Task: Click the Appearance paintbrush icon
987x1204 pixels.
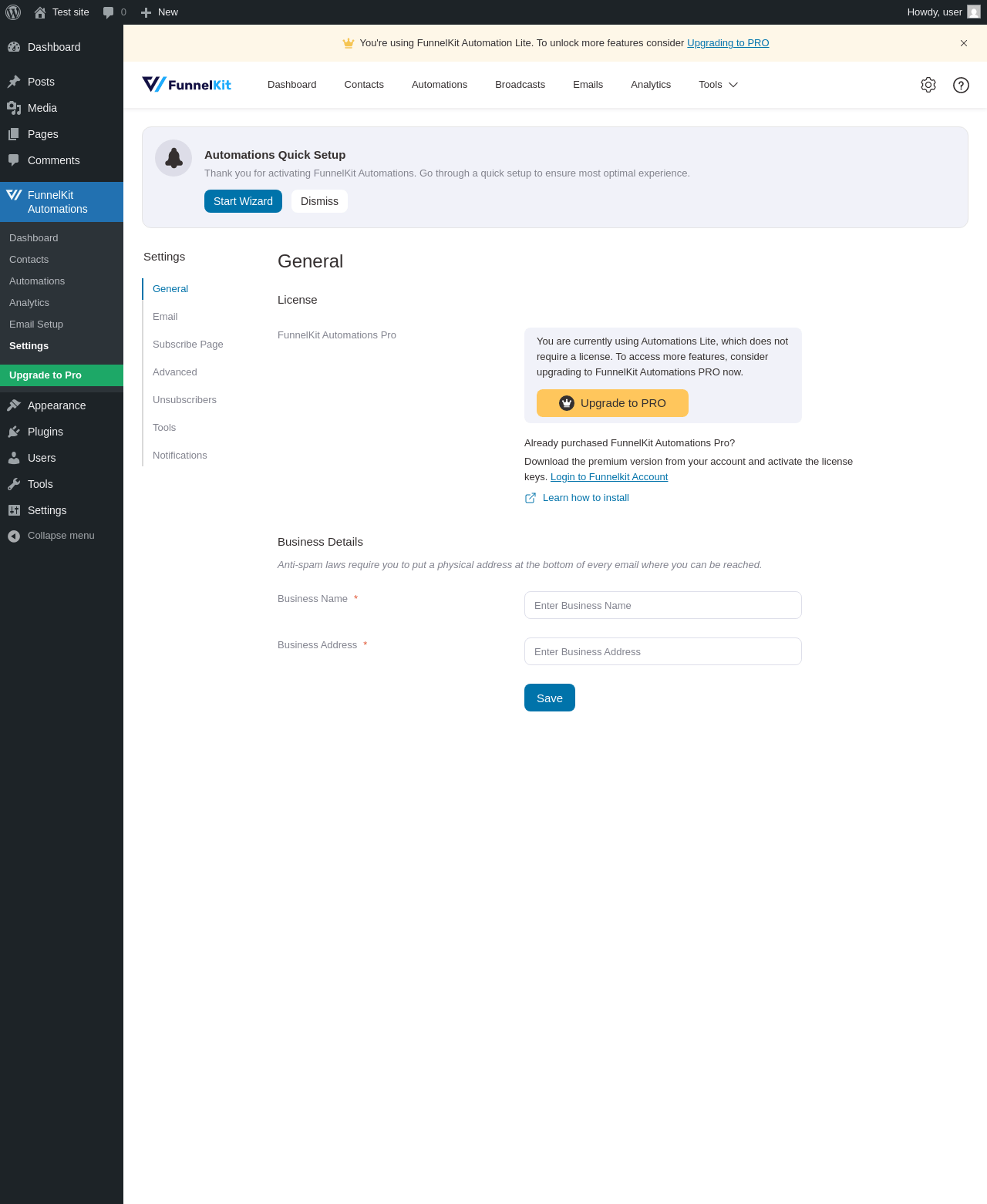Action: point(14,405)
